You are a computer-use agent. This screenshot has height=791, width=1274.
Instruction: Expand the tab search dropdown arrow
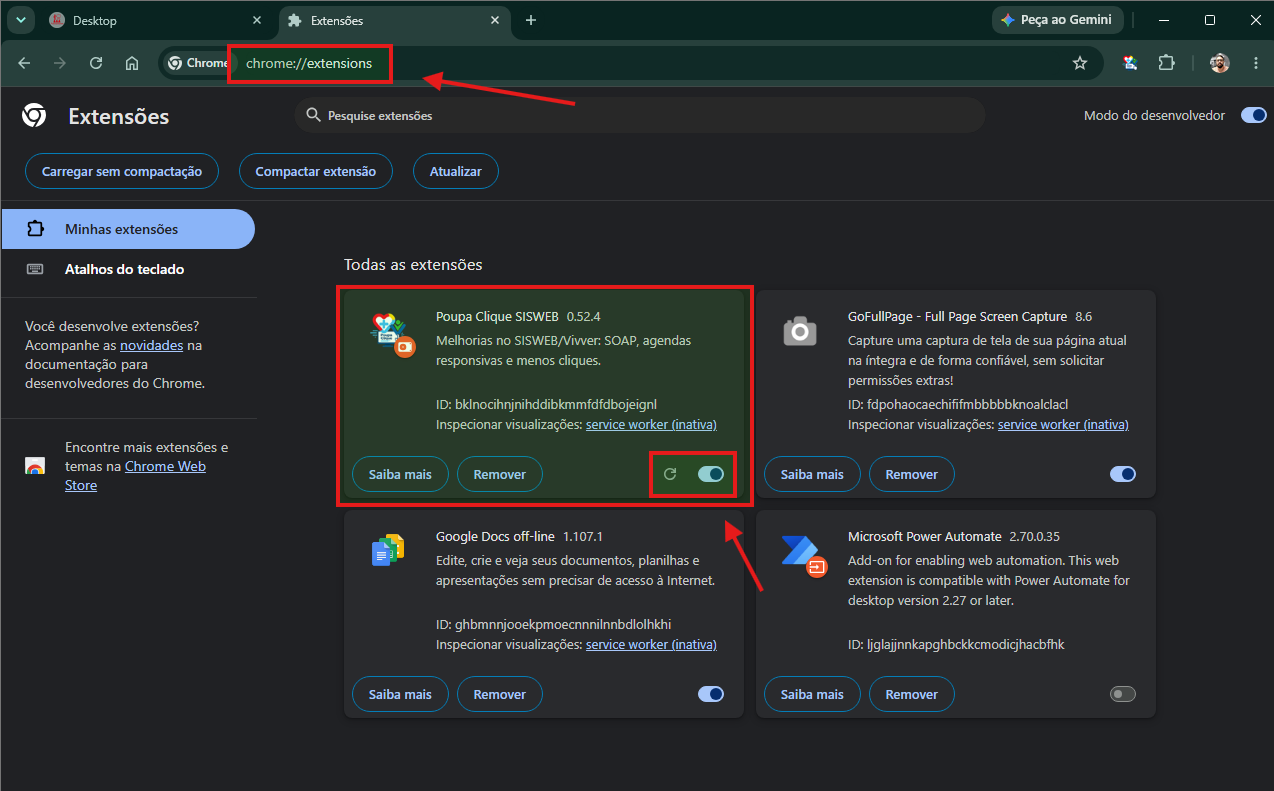click(x=20, y=20)
